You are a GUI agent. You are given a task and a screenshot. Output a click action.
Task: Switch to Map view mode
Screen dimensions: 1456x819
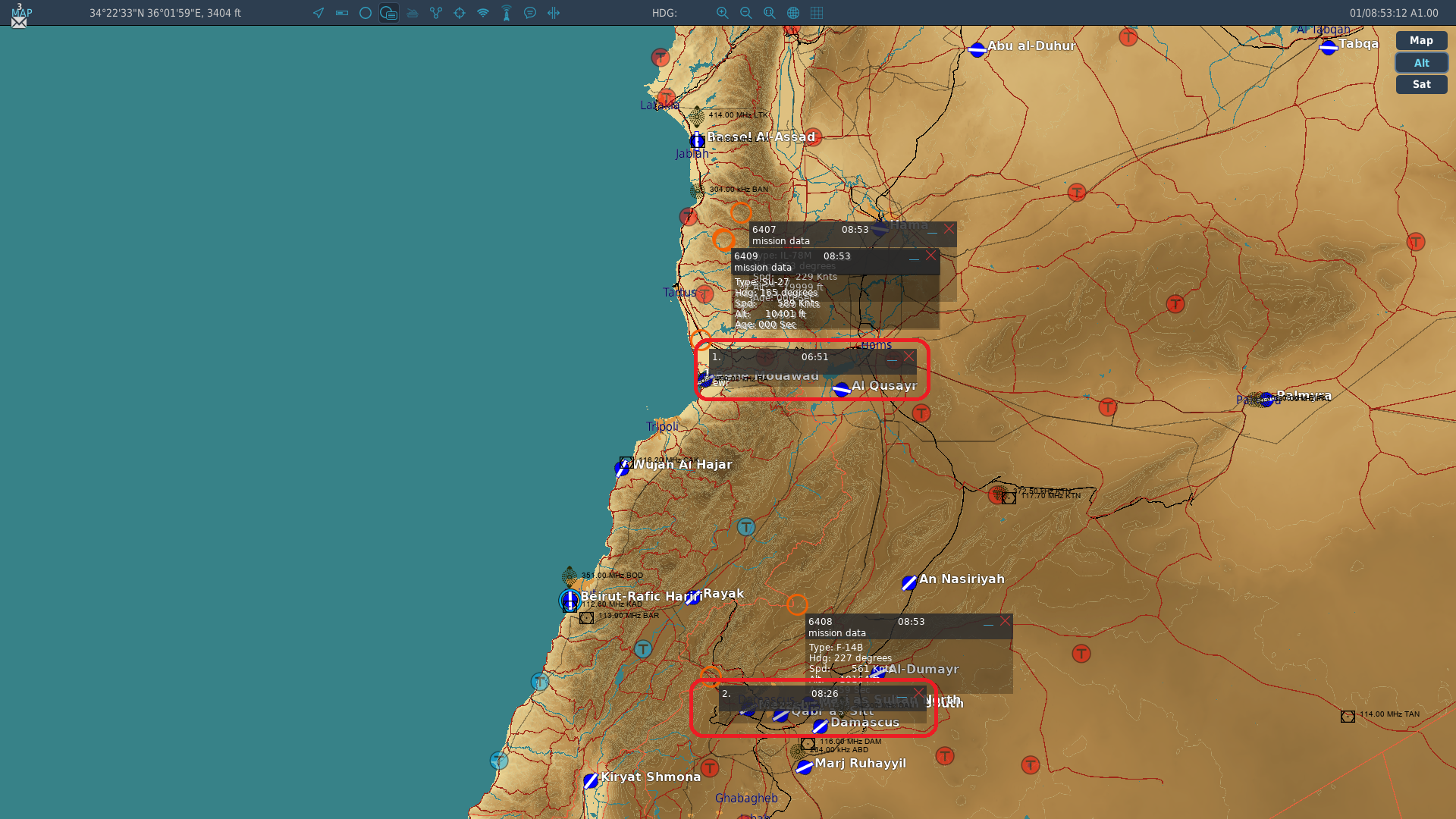[1421, 40]
